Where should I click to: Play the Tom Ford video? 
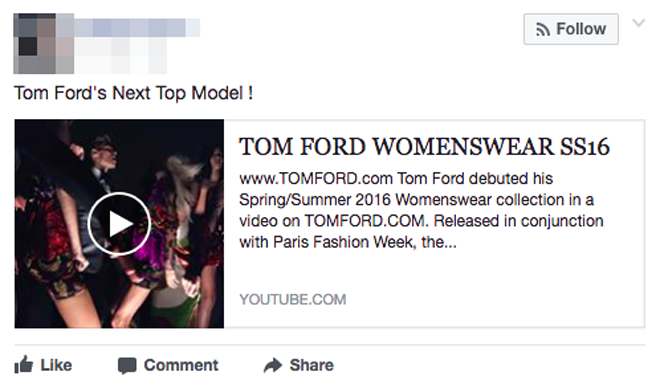119,224
